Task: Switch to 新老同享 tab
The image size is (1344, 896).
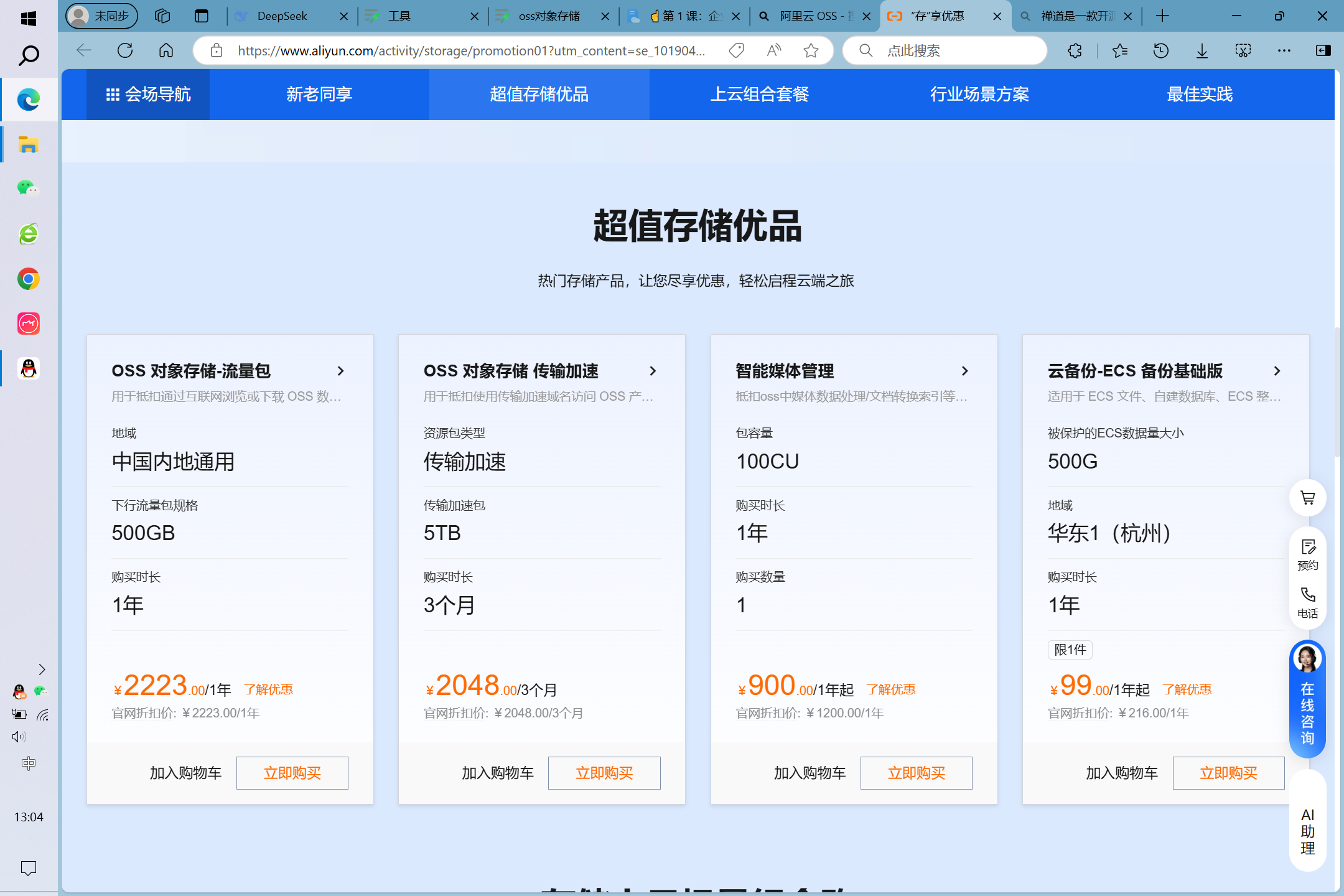Action: coord(319,95)
